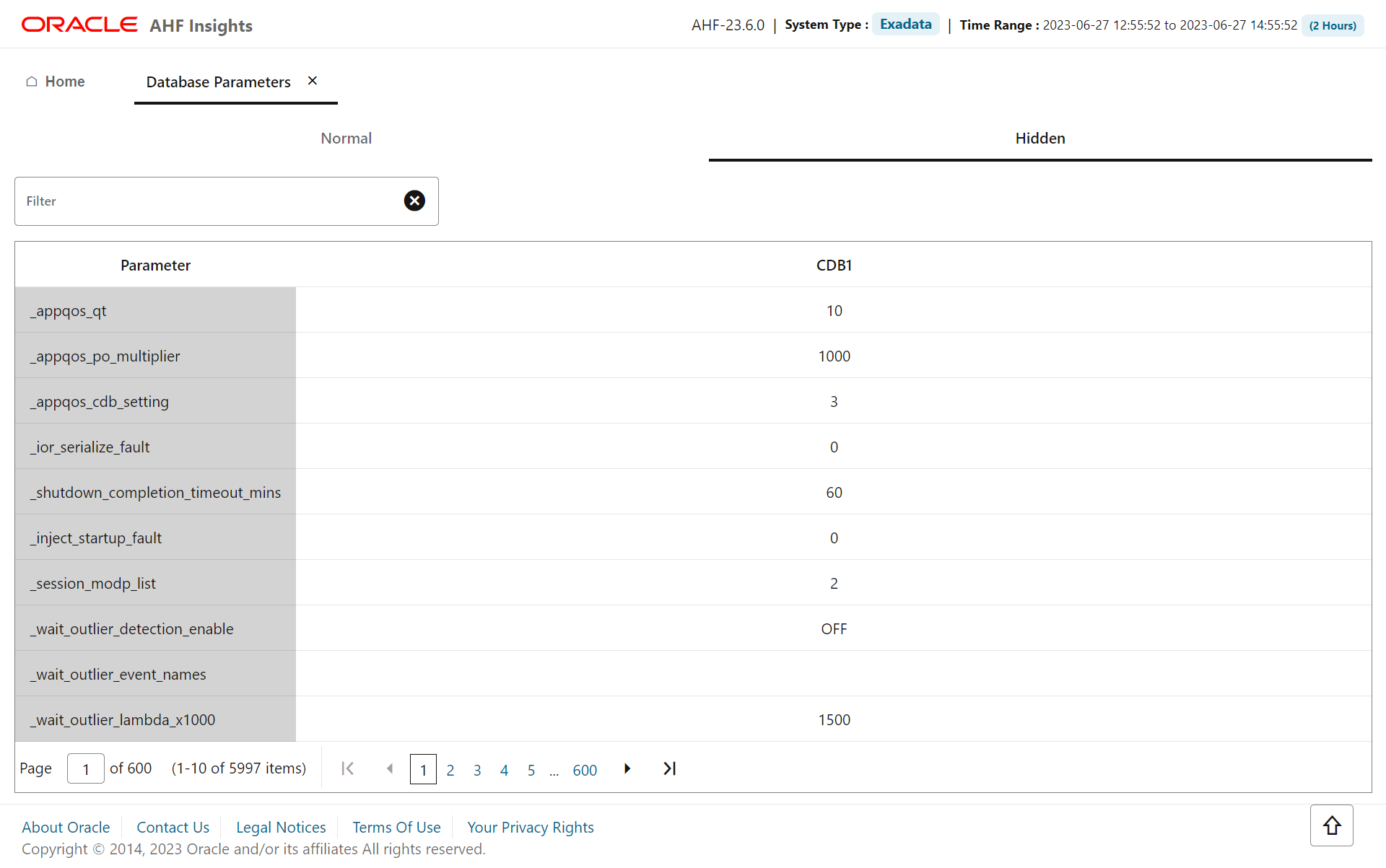This screenshot has width=1386, height=868.
Task: Click the items count text (1-10 of 5997 items)
Action: pos(239,768)
